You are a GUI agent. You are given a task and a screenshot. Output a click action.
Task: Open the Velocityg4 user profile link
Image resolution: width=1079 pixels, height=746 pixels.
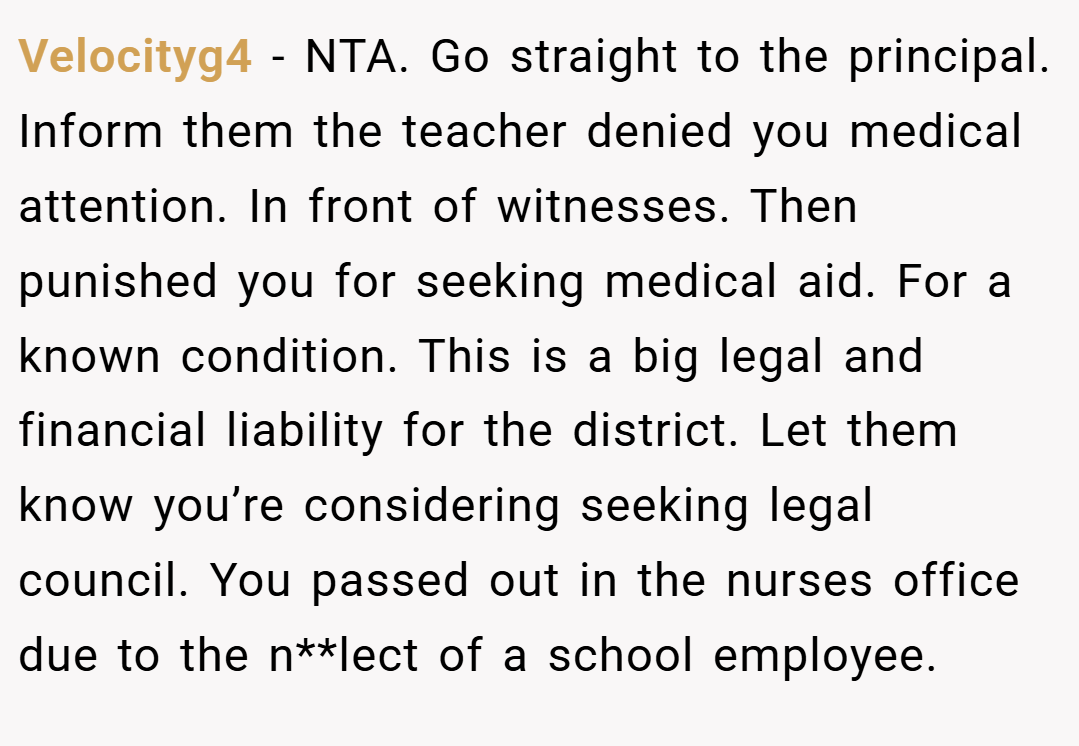(x=135, y=57)
